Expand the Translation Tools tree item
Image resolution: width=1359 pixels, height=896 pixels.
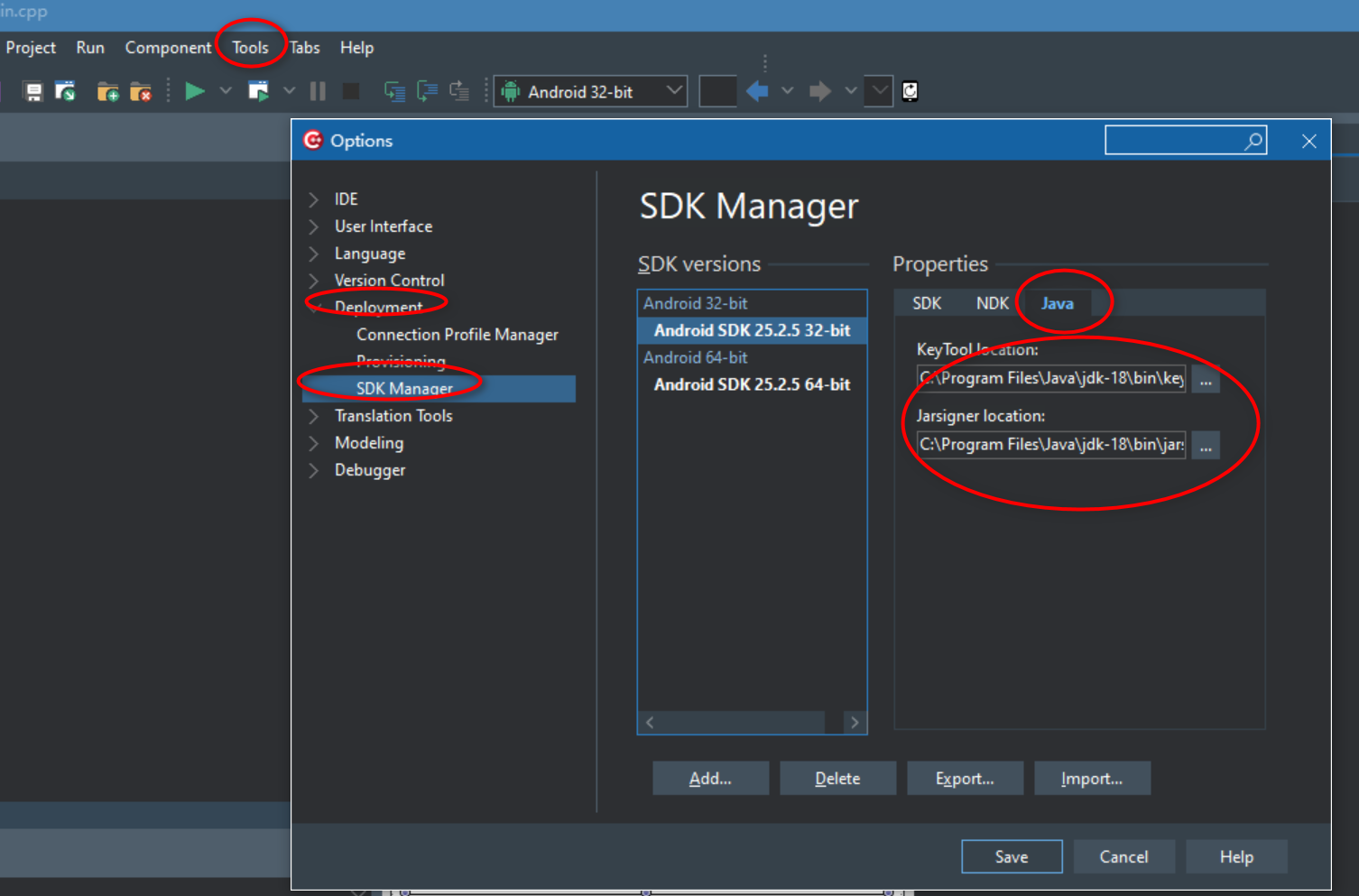point(314,416)
